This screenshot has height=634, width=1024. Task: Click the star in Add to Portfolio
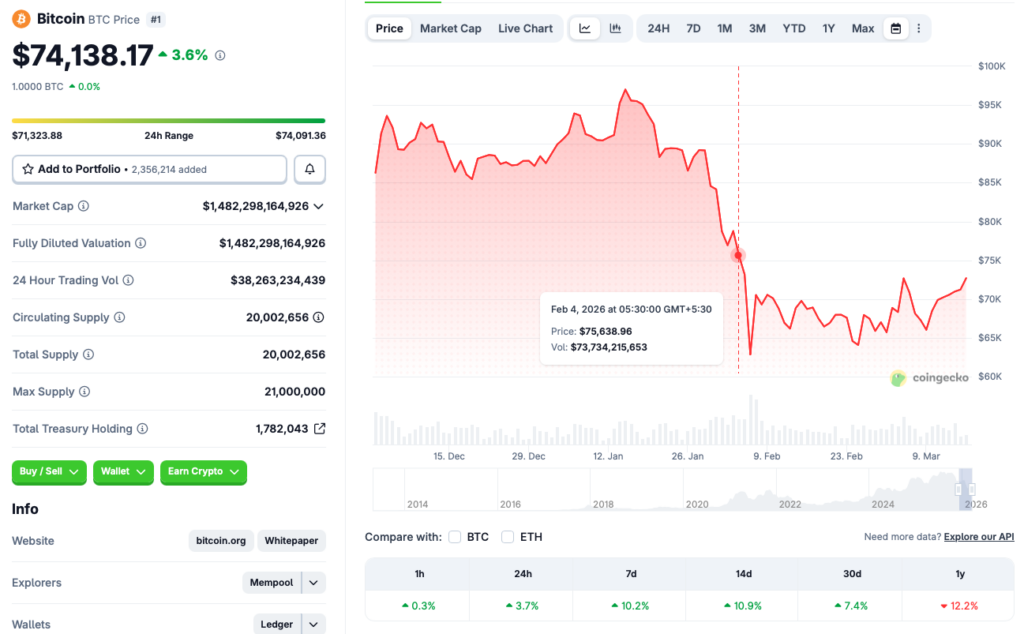click(27, 168)
